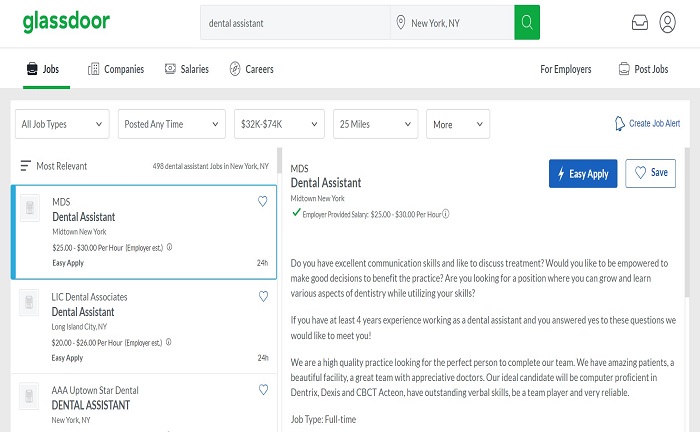This screenshot has width=700, height=432.
Task: Click the Most Relevant sort icon
Action: pos(25,166)
